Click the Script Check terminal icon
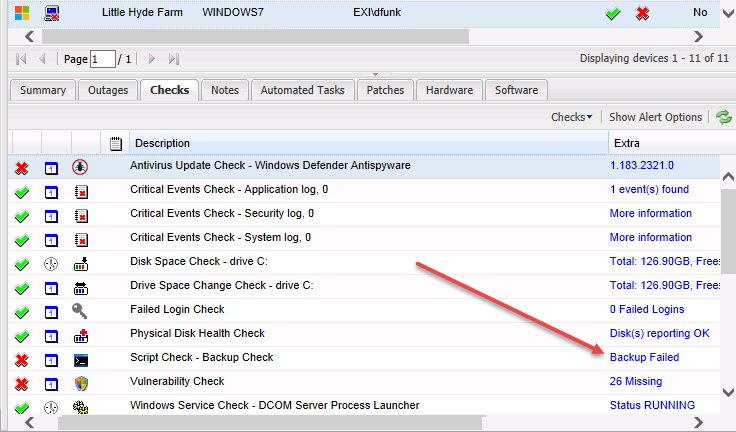Screen dimensions: 736x432 81,358
